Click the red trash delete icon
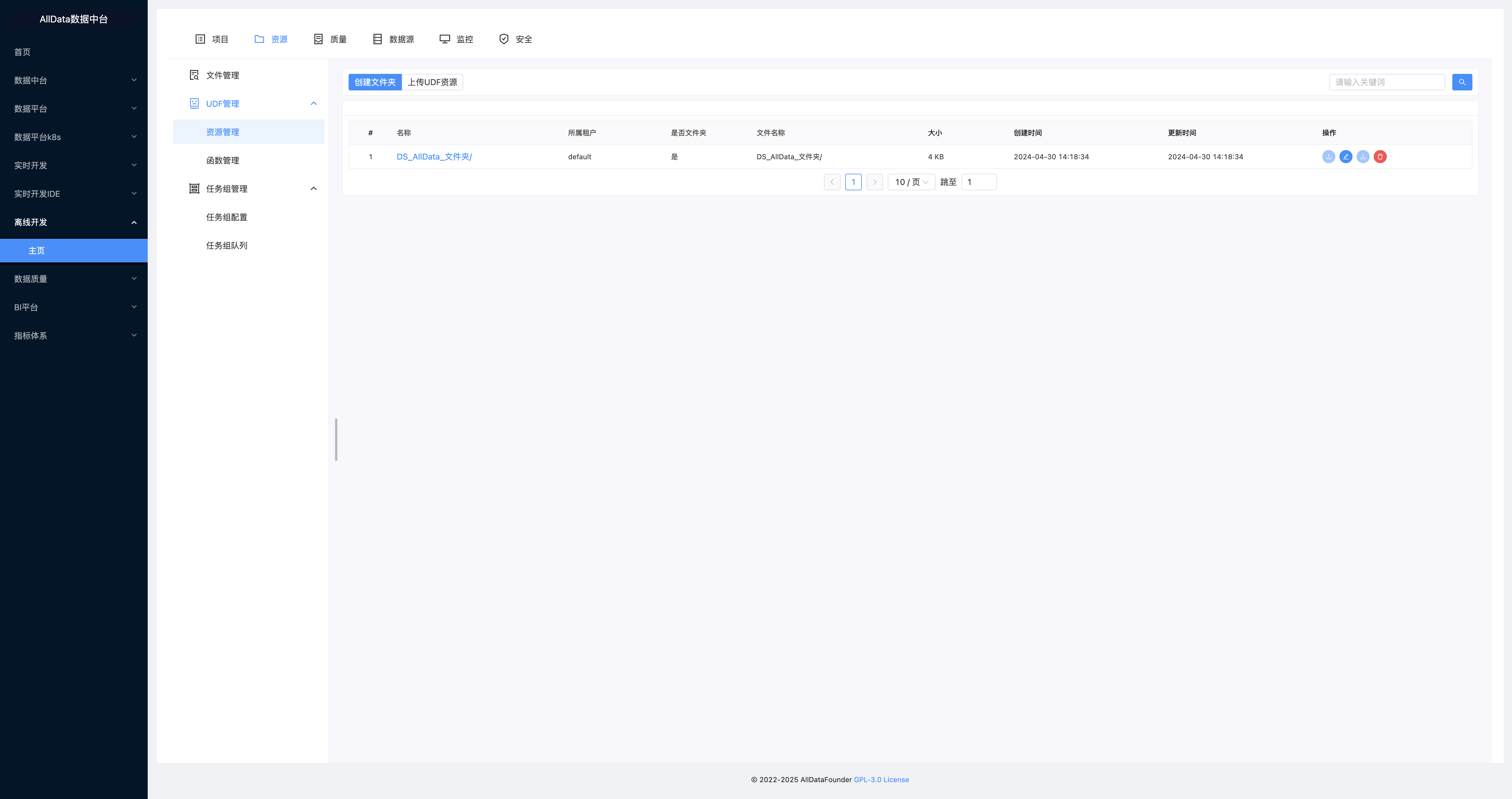This screenshot has width=1512, height=799. (x=1380, y=157)
